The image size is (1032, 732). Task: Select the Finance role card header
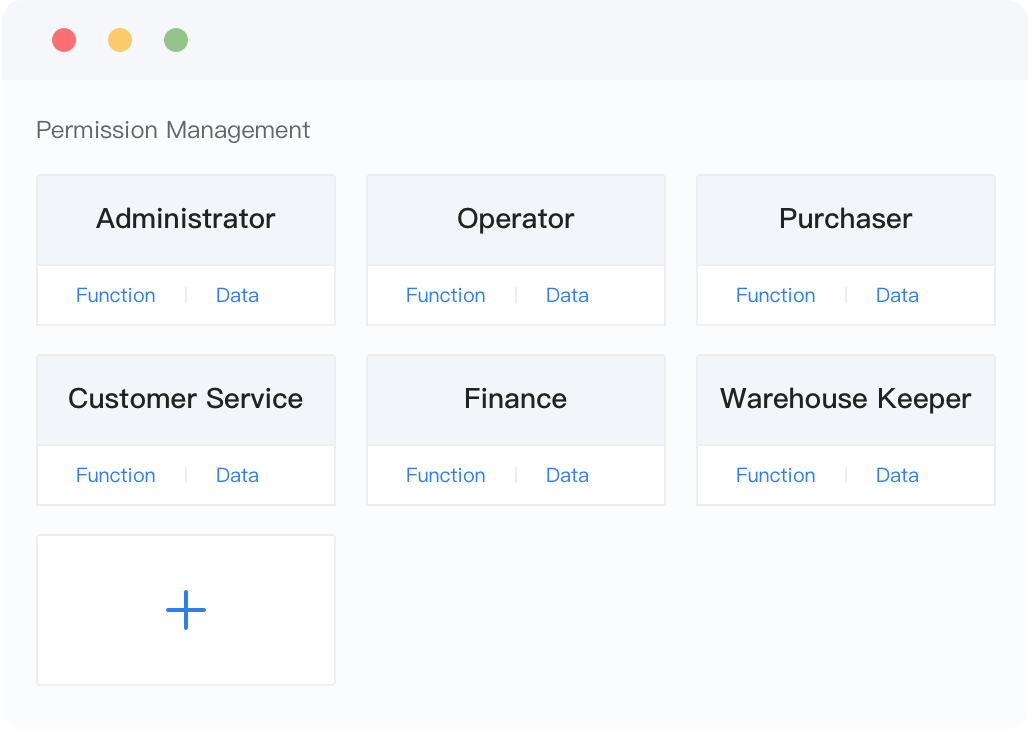[516, 399]
